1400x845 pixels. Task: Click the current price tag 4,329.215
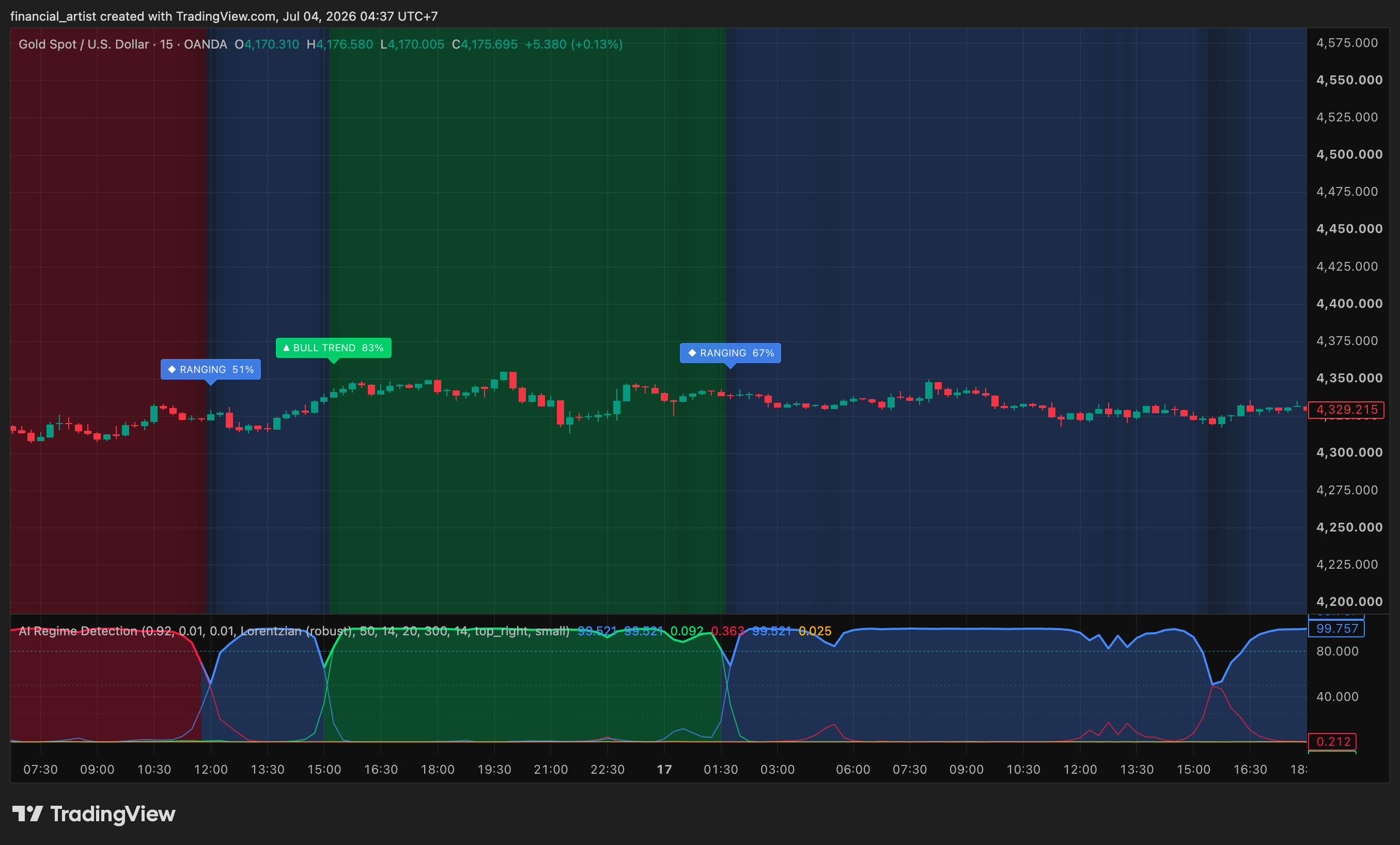(x=1346, y=410)
